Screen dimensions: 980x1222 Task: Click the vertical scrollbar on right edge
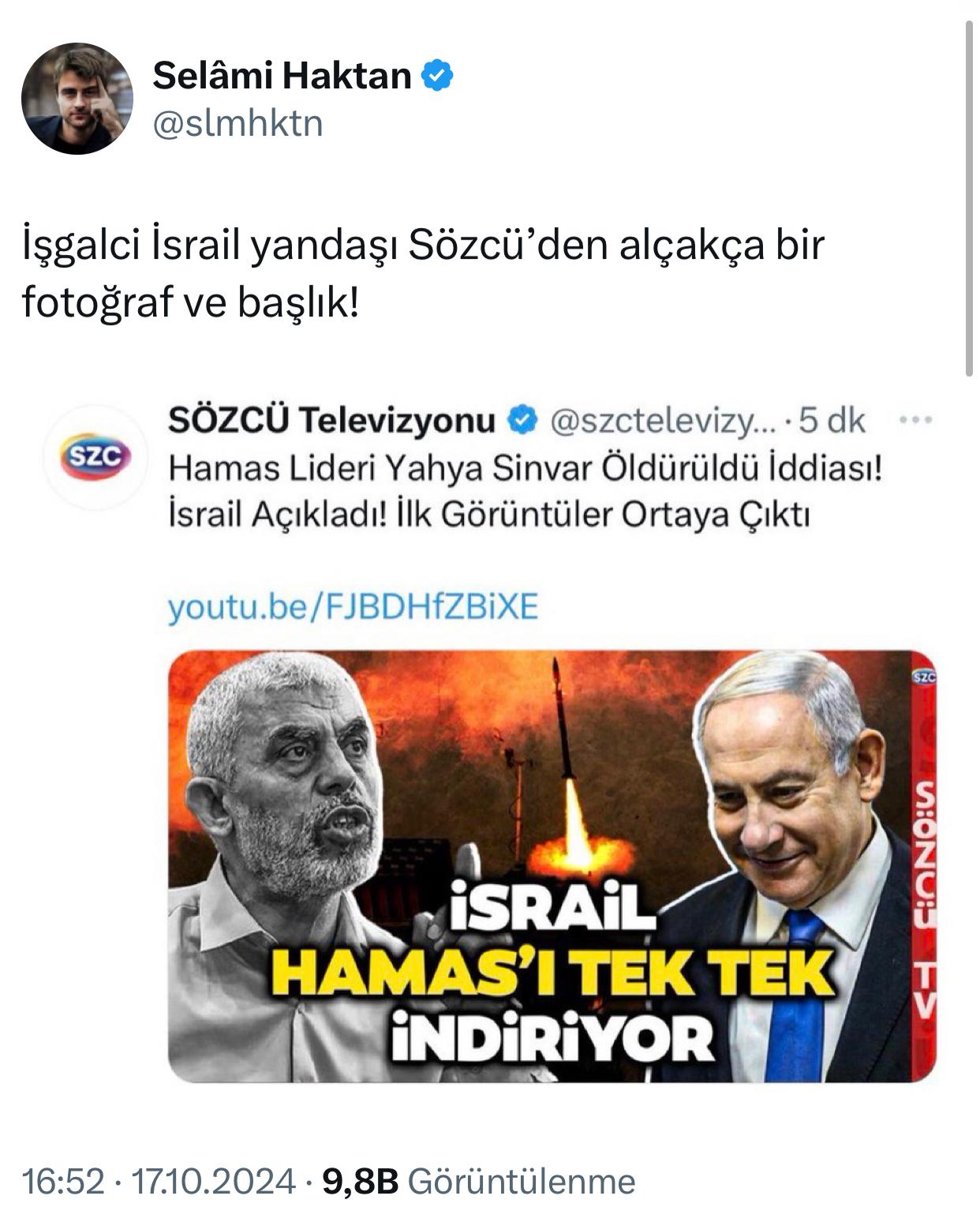click(x=970, y=197)
